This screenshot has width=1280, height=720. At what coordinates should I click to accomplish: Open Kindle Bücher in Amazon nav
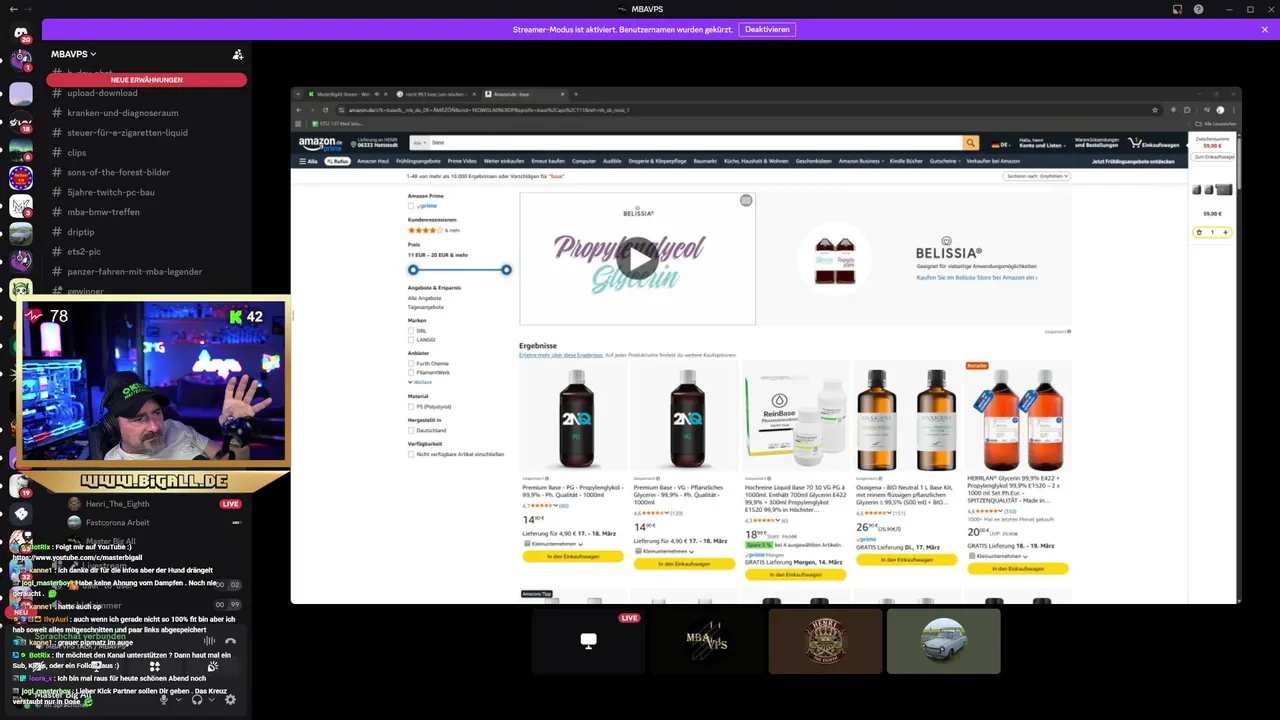click(x=906, y=161)
